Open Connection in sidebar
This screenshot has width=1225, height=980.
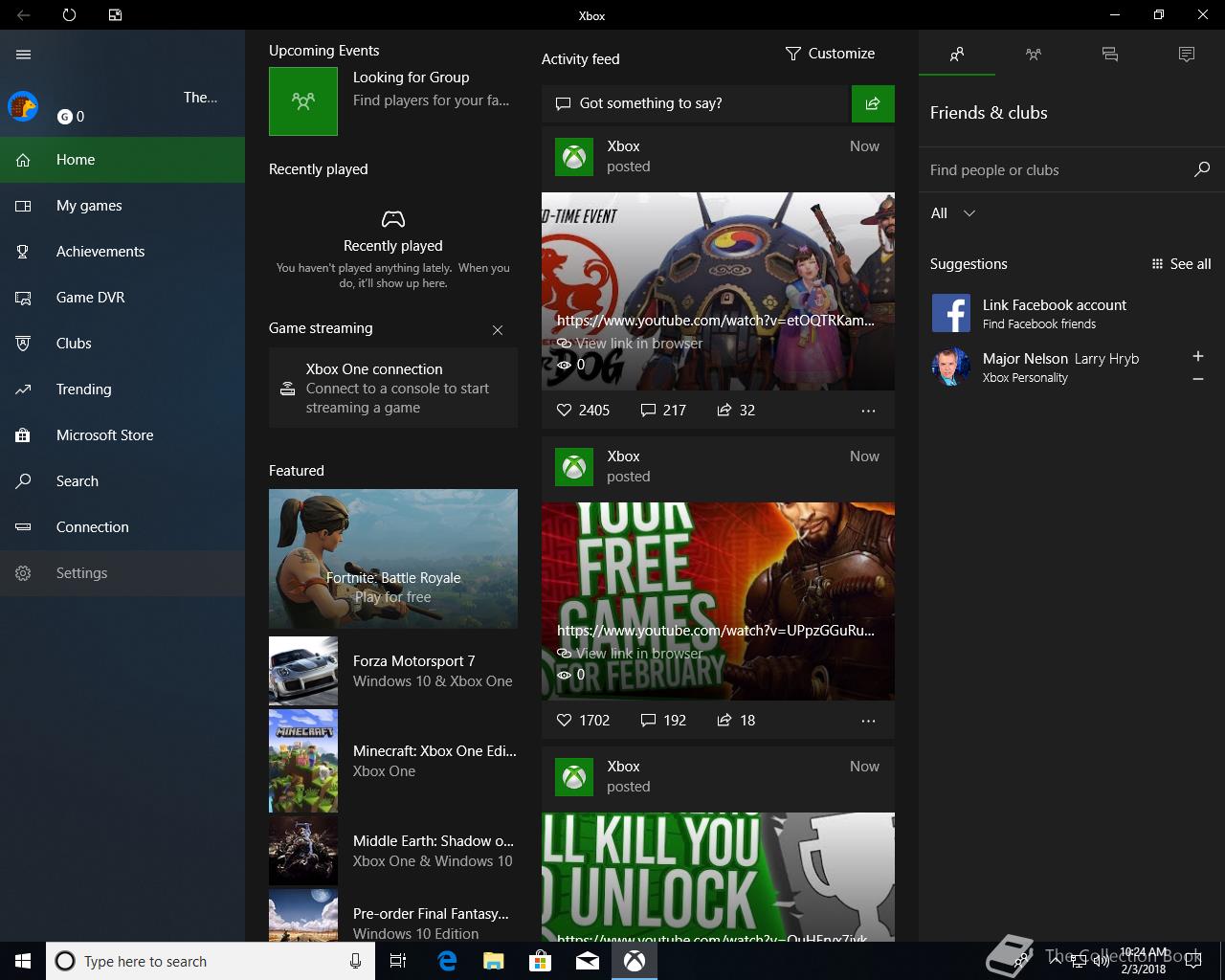(122, 527)
